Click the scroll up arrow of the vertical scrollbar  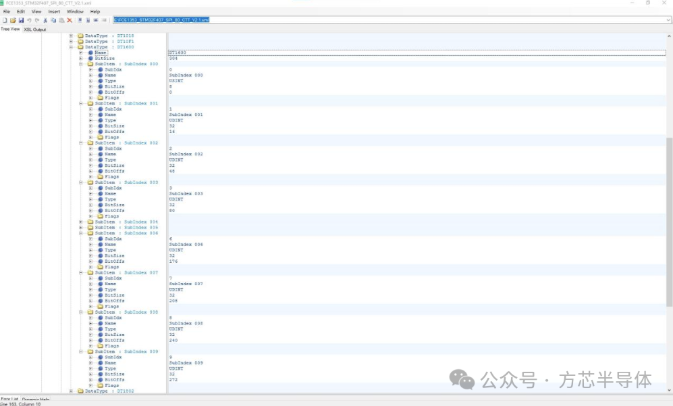669,36
